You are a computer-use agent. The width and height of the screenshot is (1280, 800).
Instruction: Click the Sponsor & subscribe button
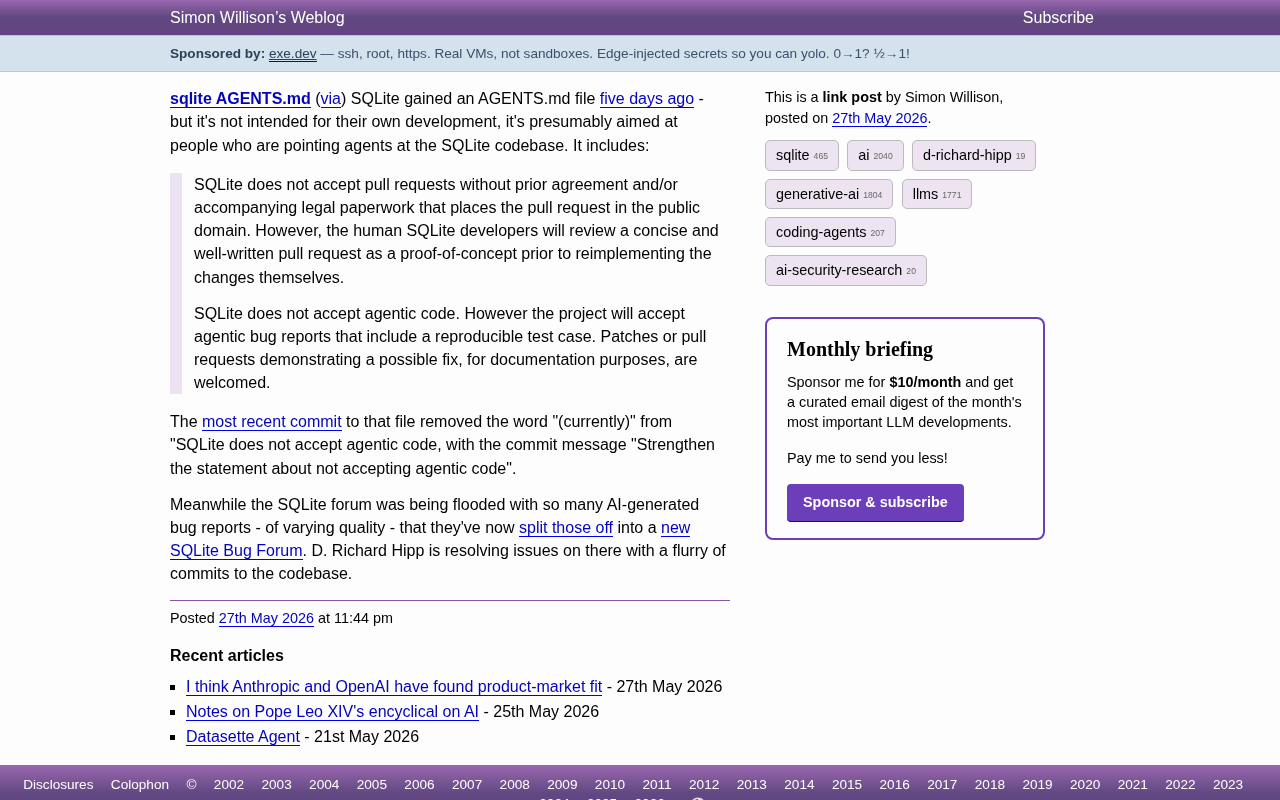pos(875,502)
